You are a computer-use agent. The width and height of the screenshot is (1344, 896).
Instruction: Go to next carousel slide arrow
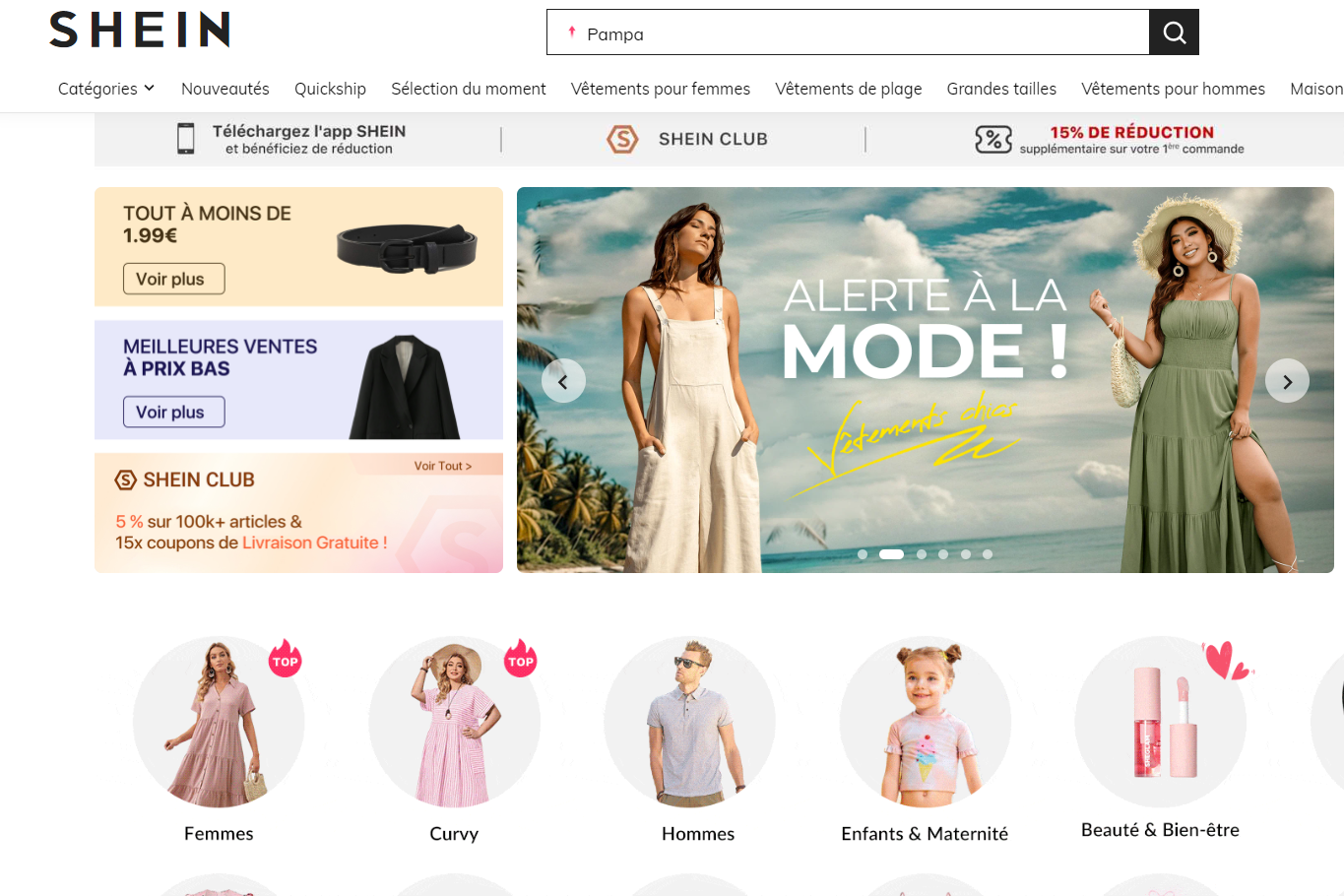pyautogui.click(x=1287, y=381)
